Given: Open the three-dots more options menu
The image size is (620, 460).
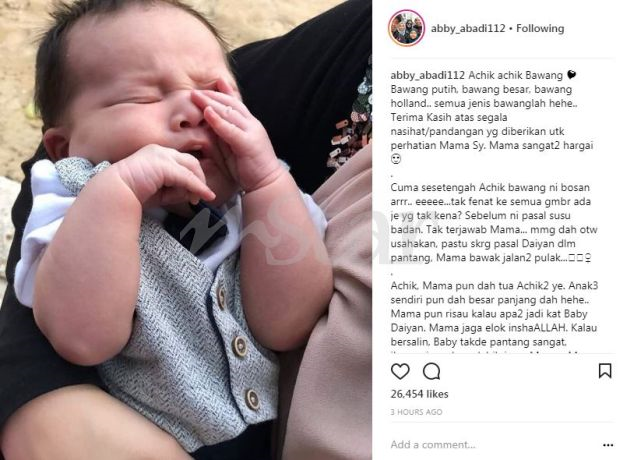Looking at the screenshot, I should [608, 445].
